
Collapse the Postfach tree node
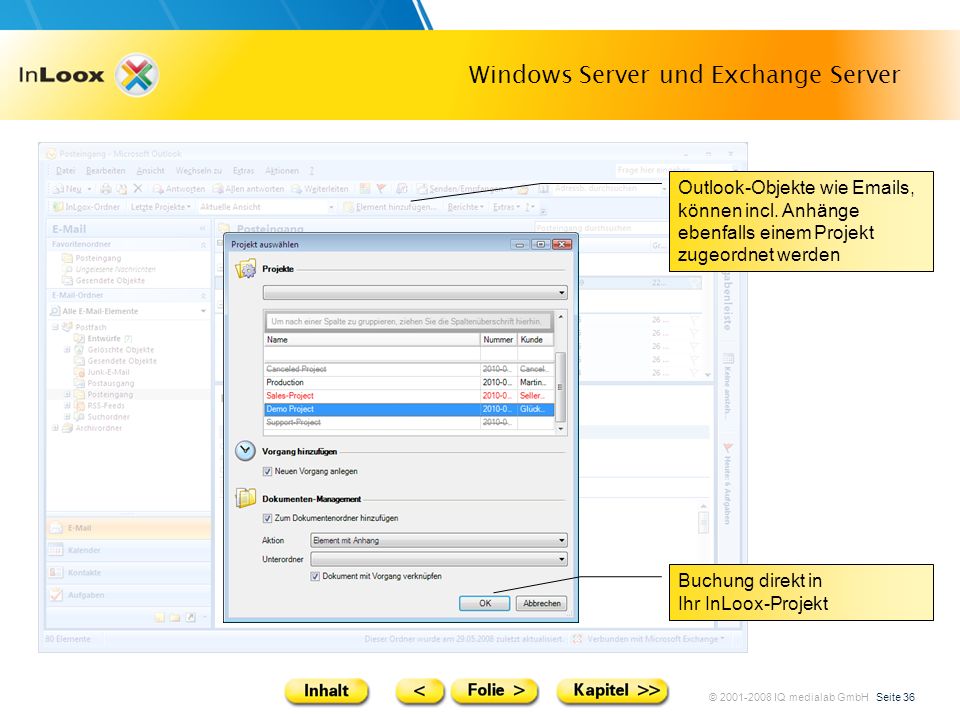[x=55, y=327]
